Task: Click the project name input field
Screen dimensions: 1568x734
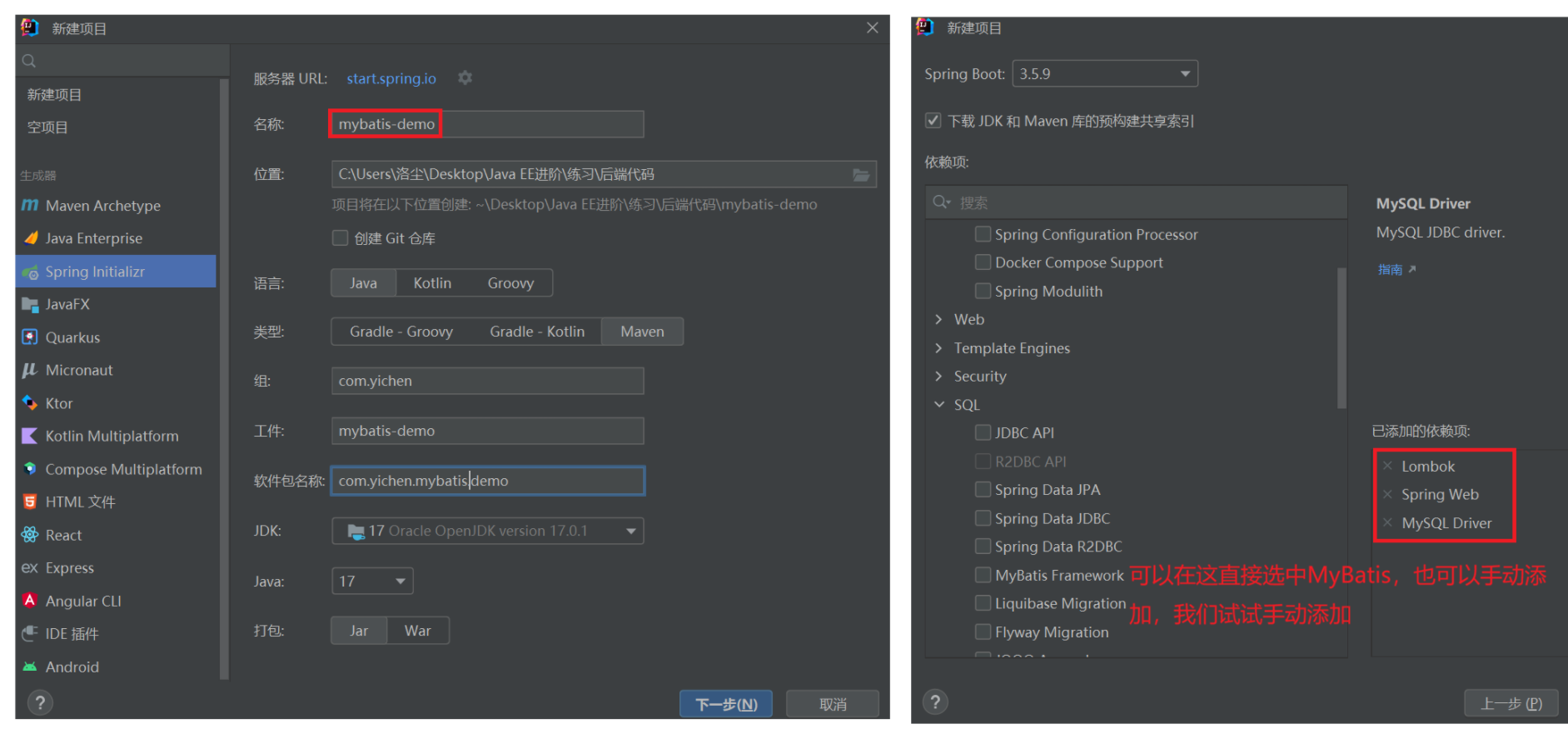Action: tap(487, 124)
